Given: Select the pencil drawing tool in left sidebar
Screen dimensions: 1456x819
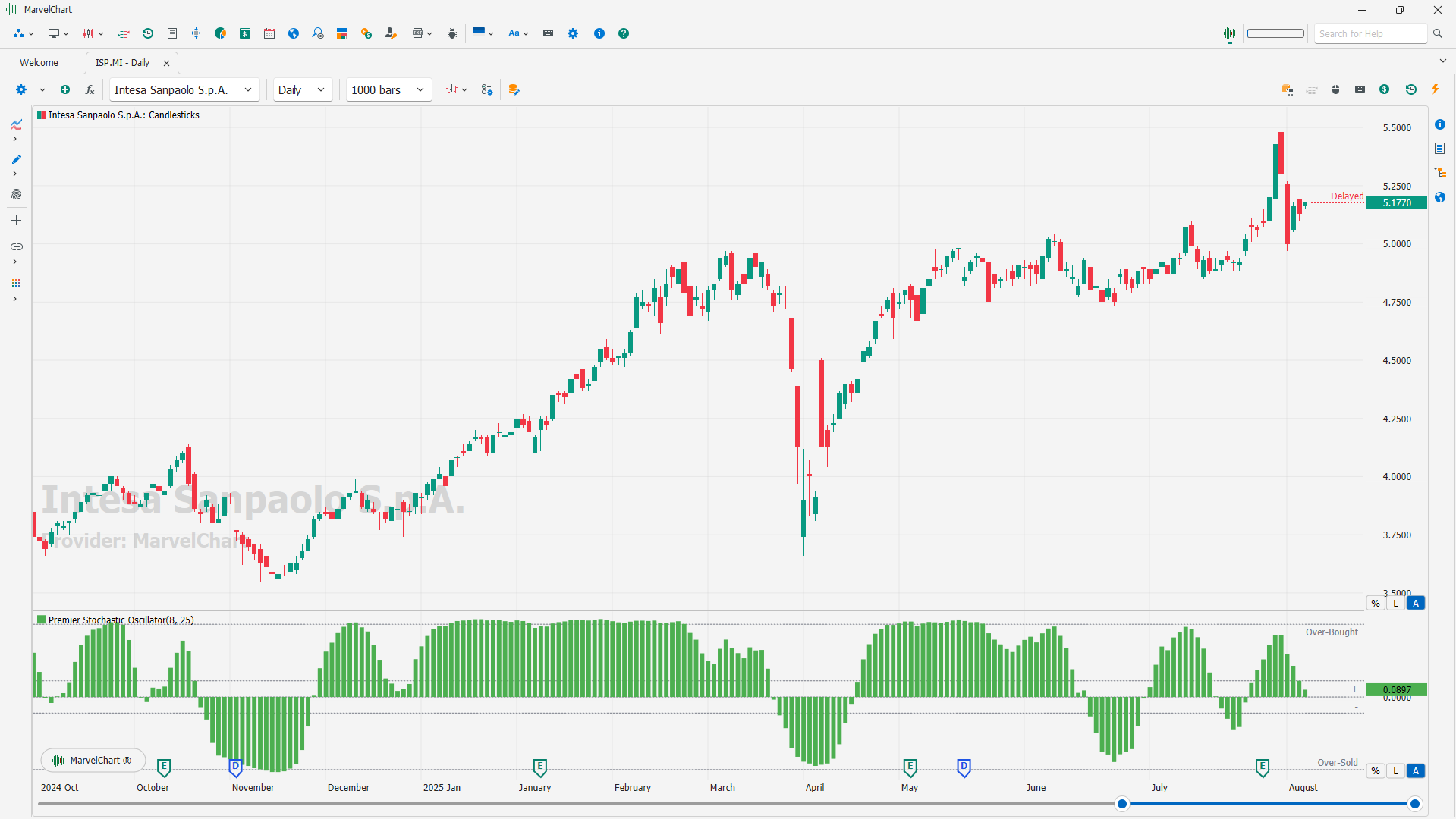Looking at the screenshot, I should click(16, 159).
